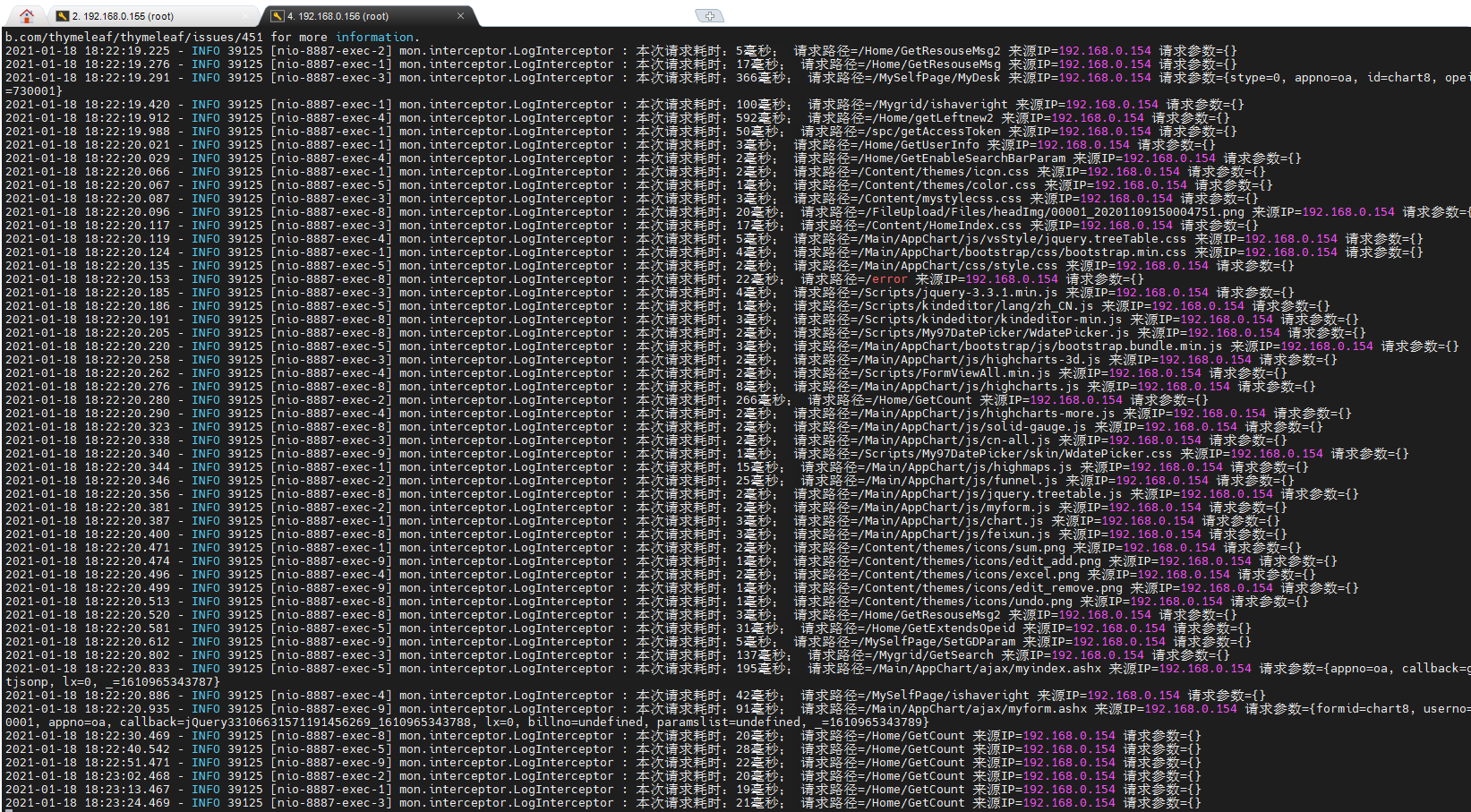Close the 4. 192.168.0.156 (root) tab
The height and width of the screenshot is (812, 1471).
coord(460,16)
